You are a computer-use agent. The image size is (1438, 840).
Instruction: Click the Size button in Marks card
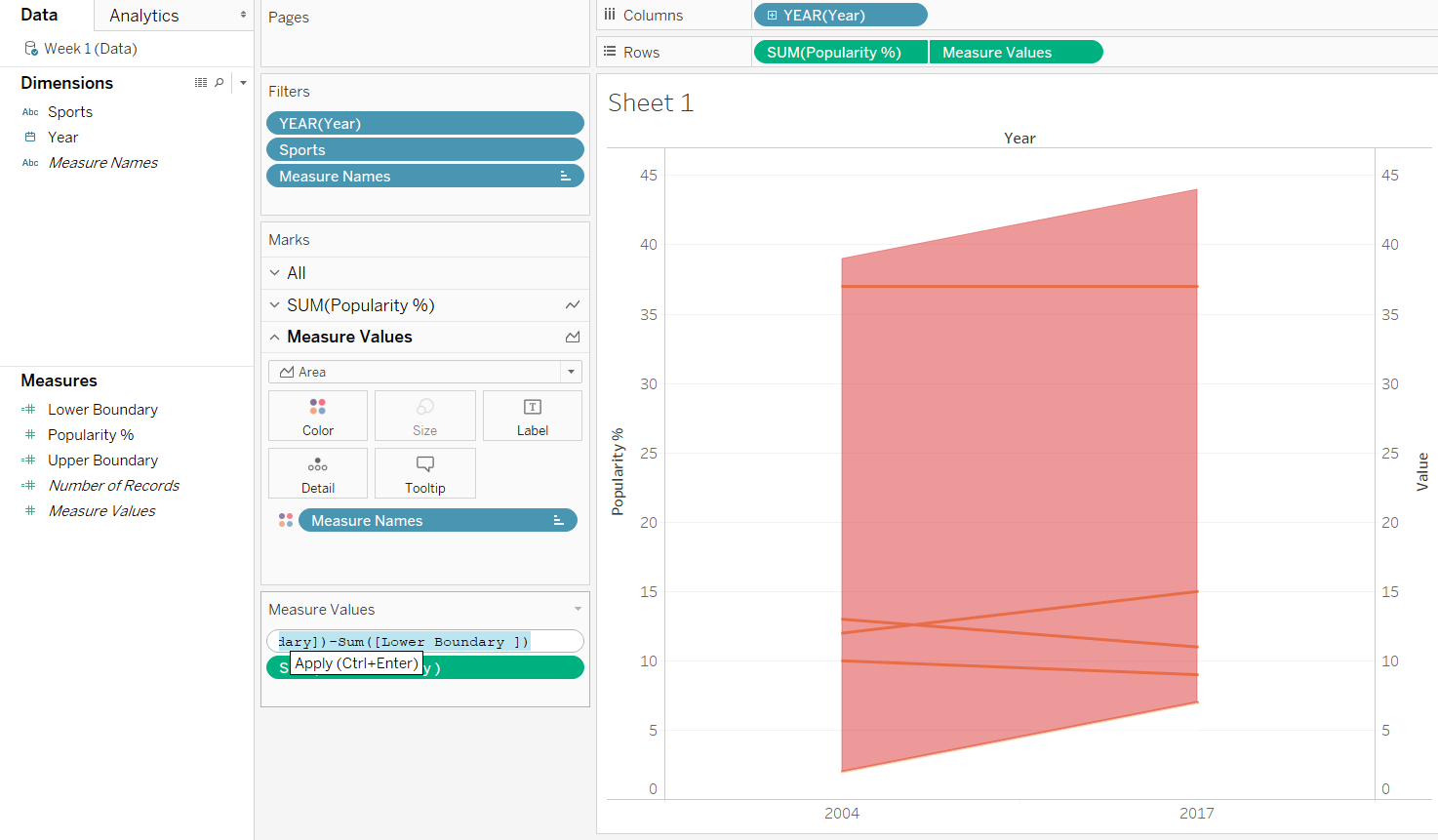424,415
